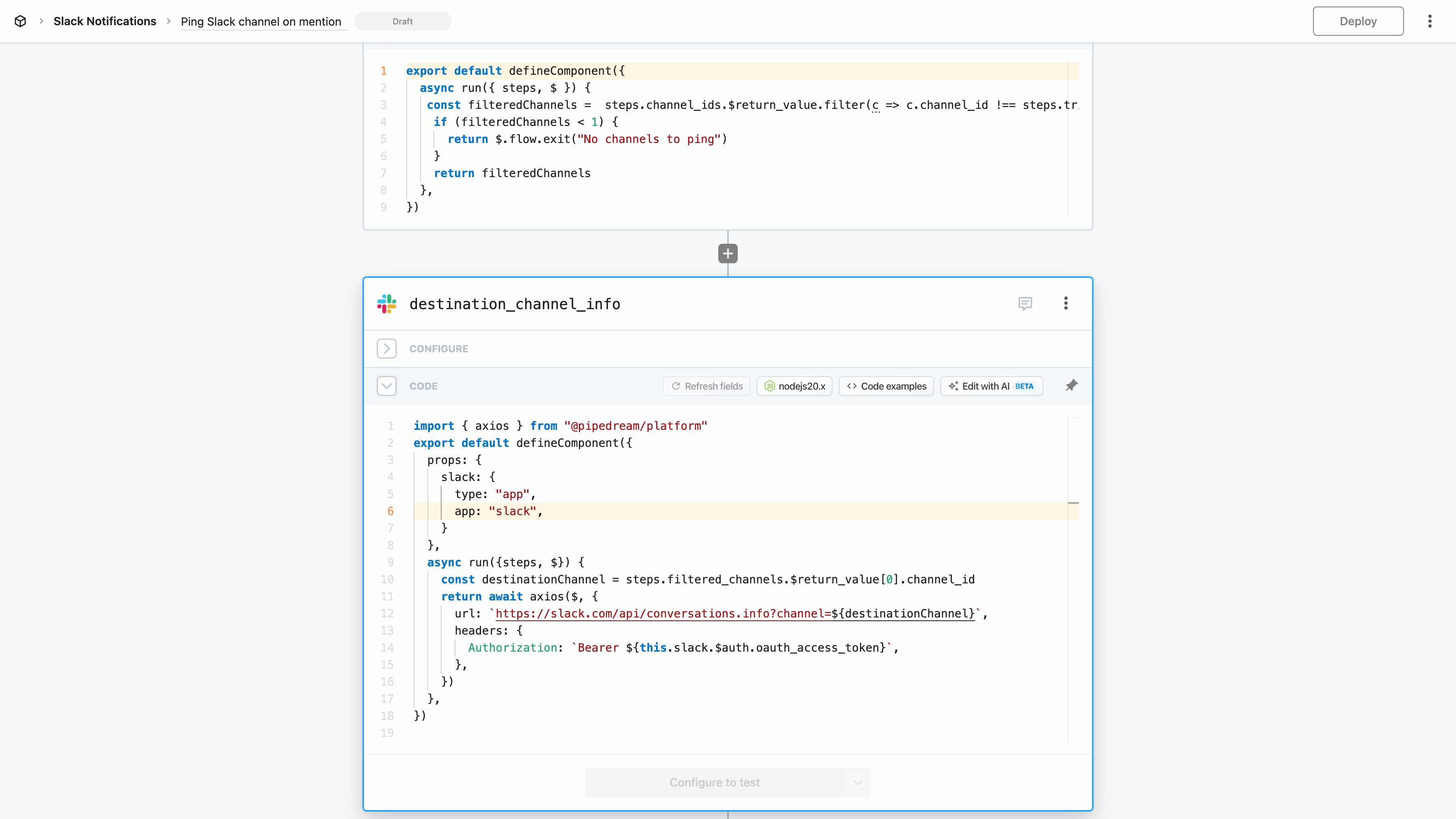
Task: Click the Pipedream home cube icon
Action: 20,21
